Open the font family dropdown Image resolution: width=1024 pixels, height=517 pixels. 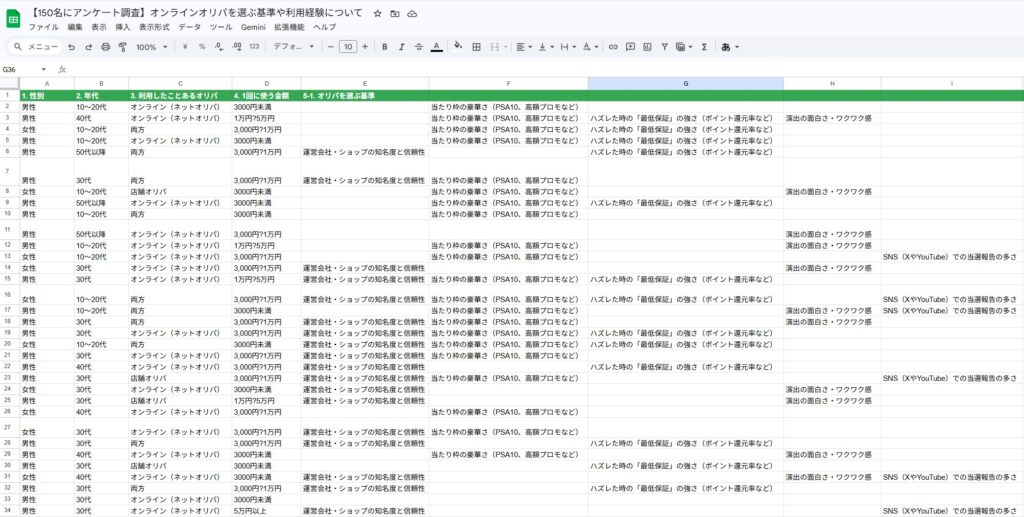pyautogui.click(x=294, y=47)
